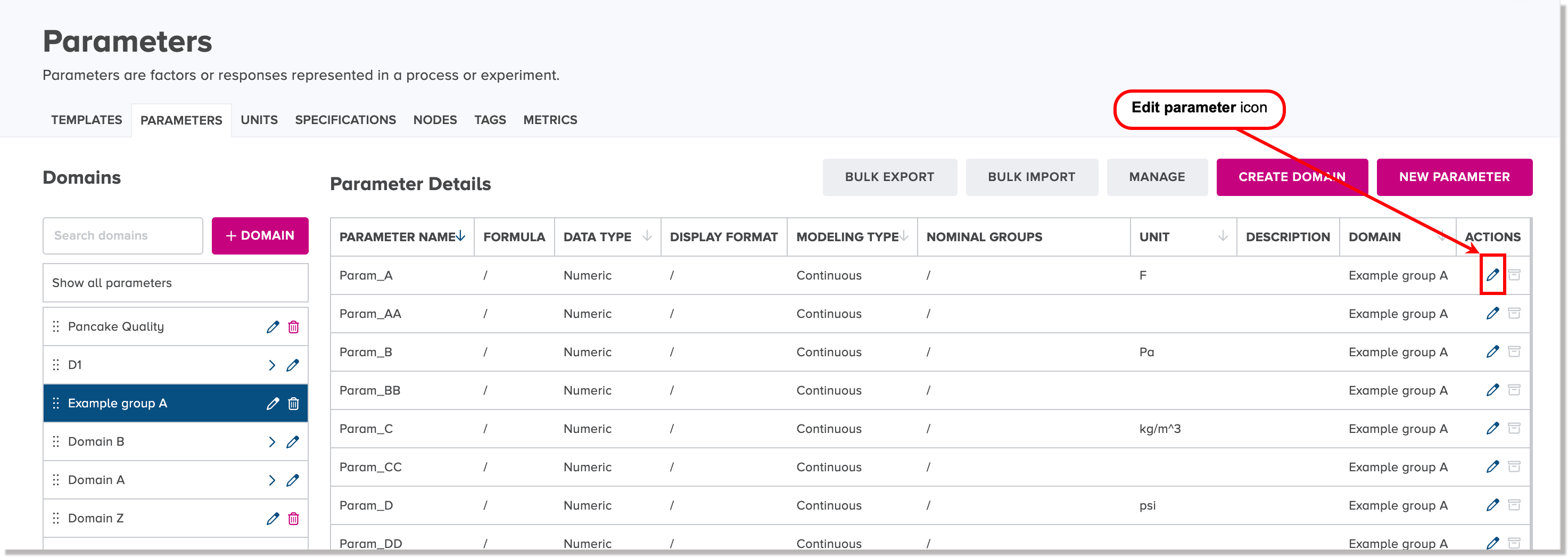Delete the Pancake Quality domain
Screen dimensions: 1568x557
click(x=293, y=327)
